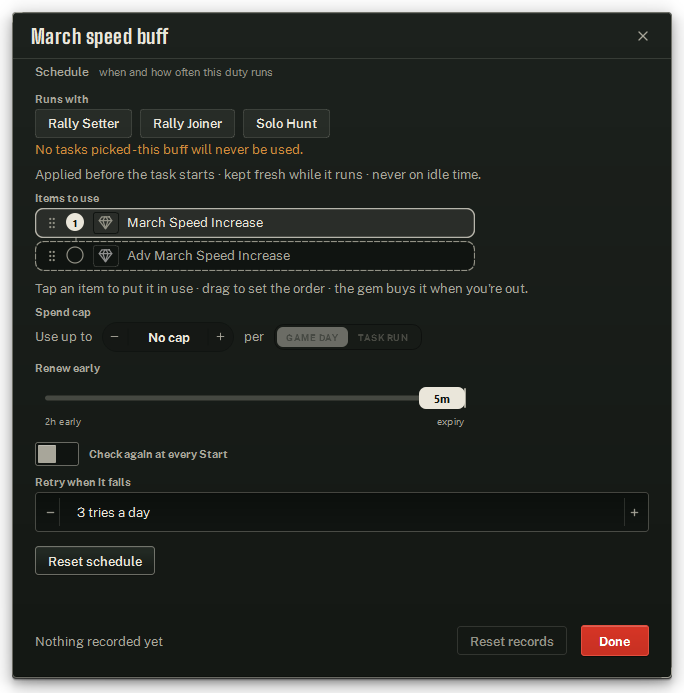Click the Nothing recorded yet status text
Screen dimensions: 684x693
point(99,641)
